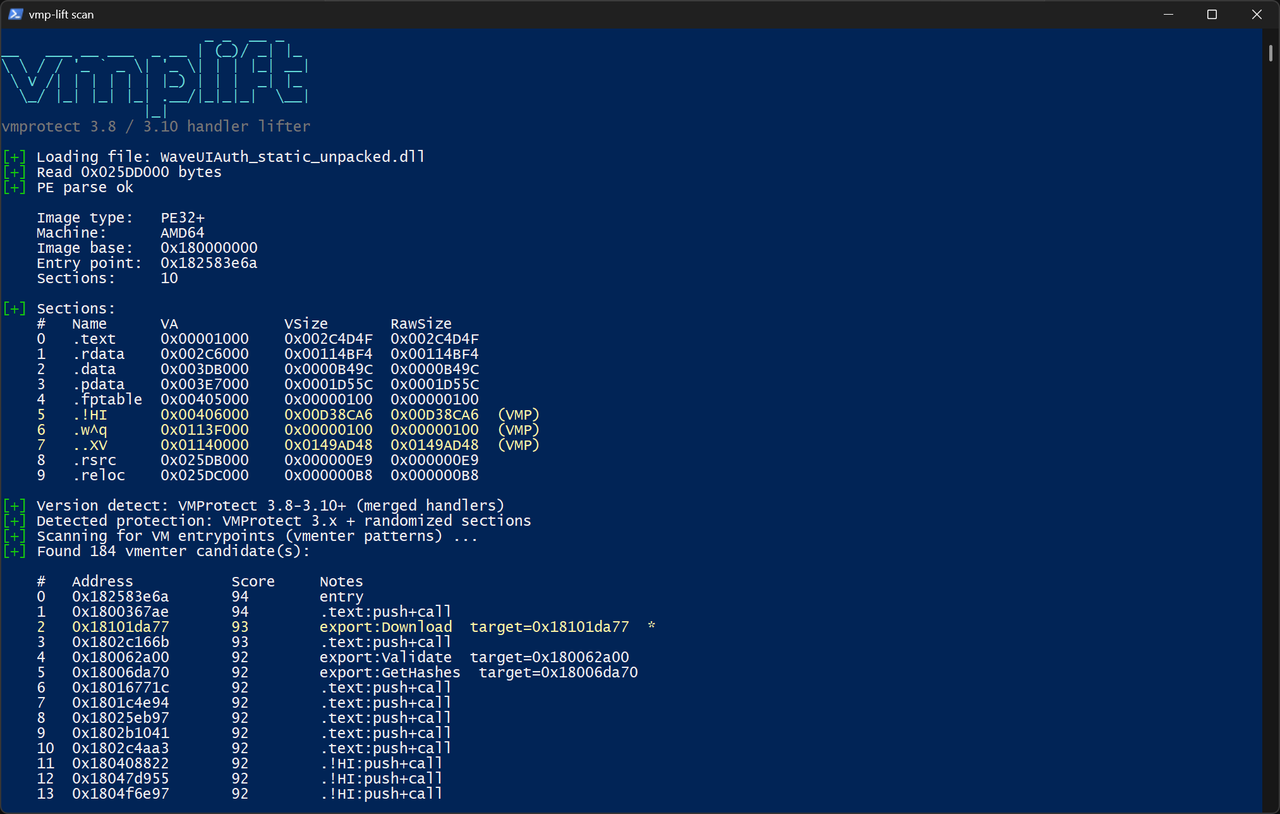Click the 'Found 184 vmenter candidate(s)' line

point(174,551)
